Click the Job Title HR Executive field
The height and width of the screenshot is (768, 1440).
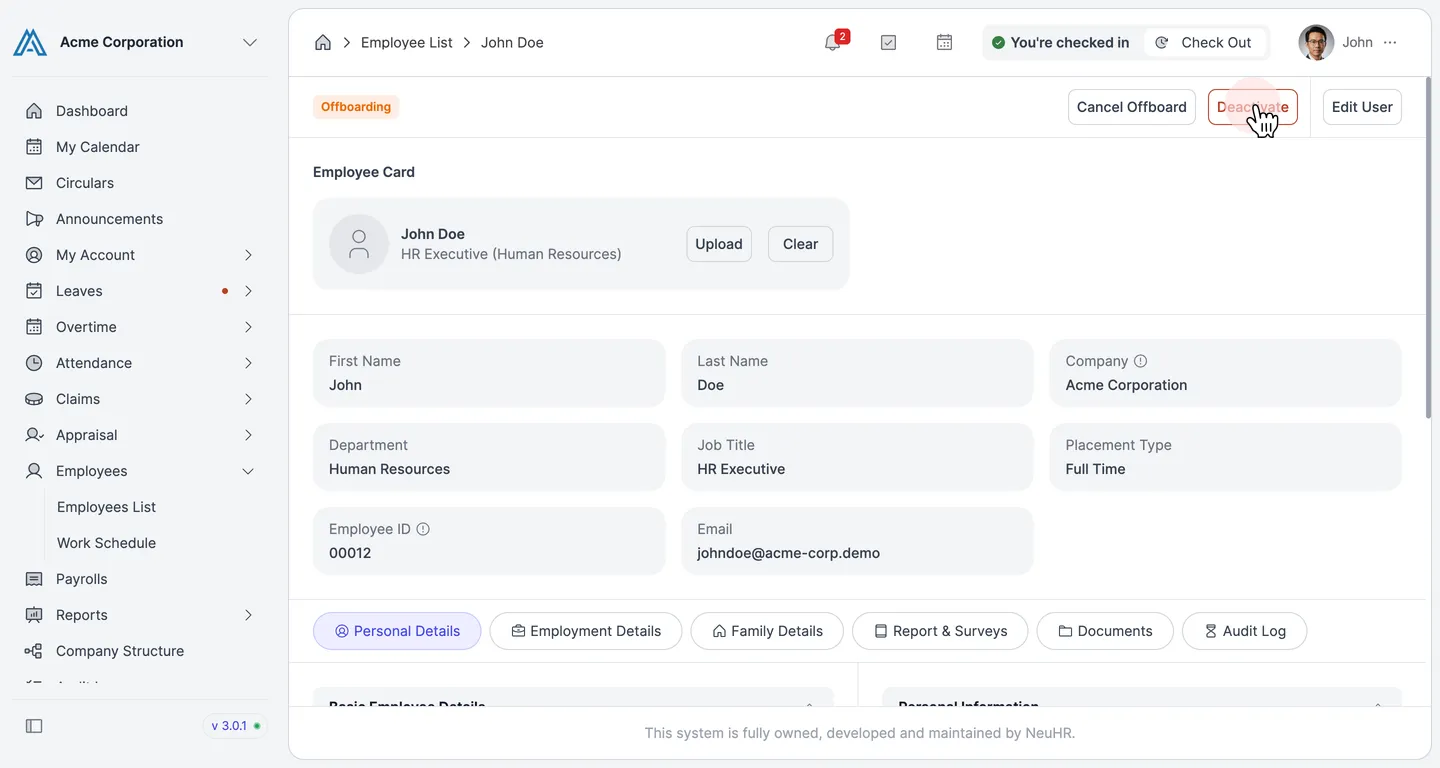[857, 457]
